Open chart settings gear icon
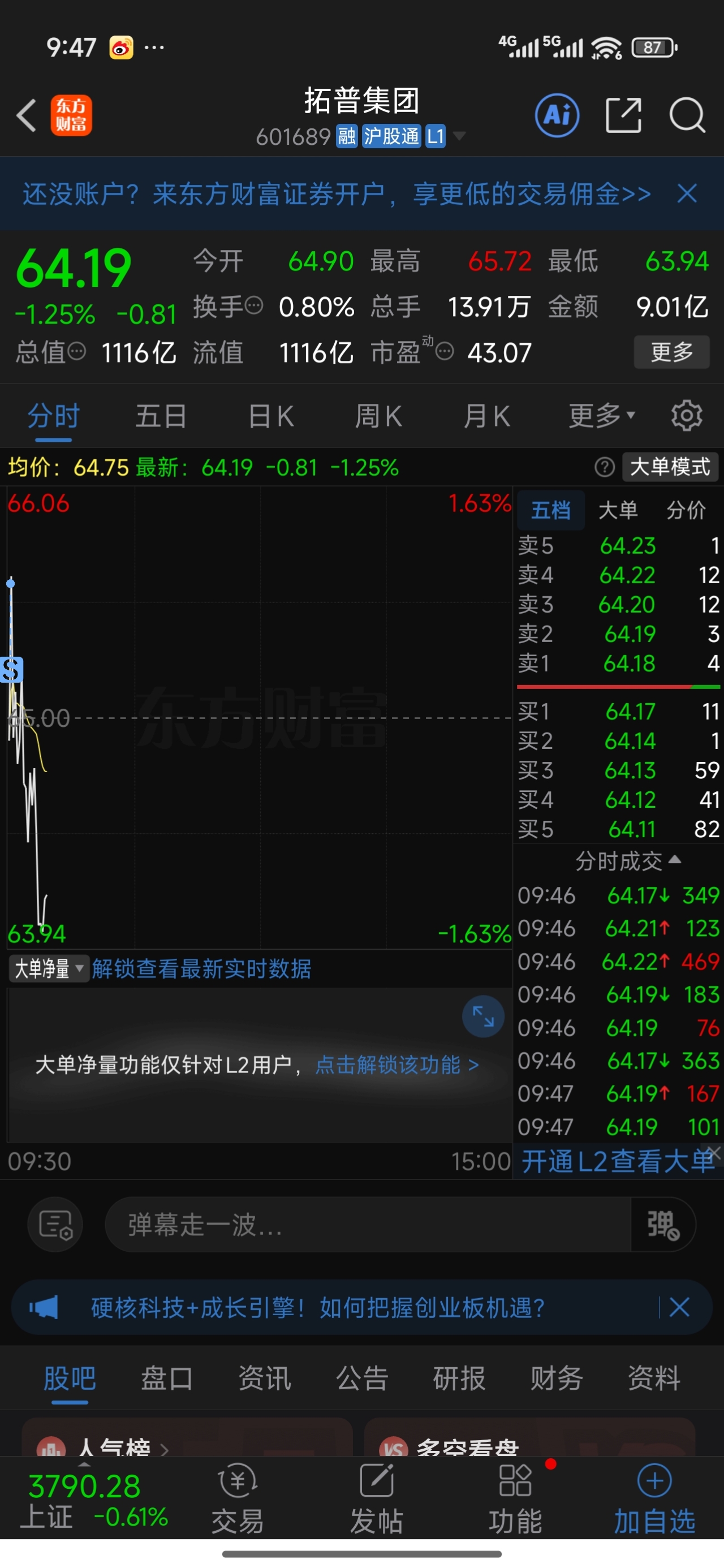 pos(687,416)
